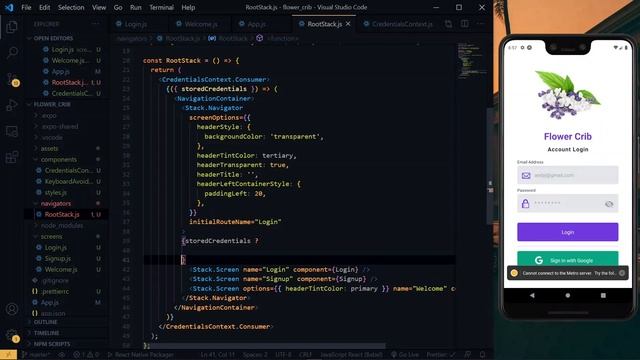
Task: Tap the Android recents button on the emulator
Action: pos(603,295)
